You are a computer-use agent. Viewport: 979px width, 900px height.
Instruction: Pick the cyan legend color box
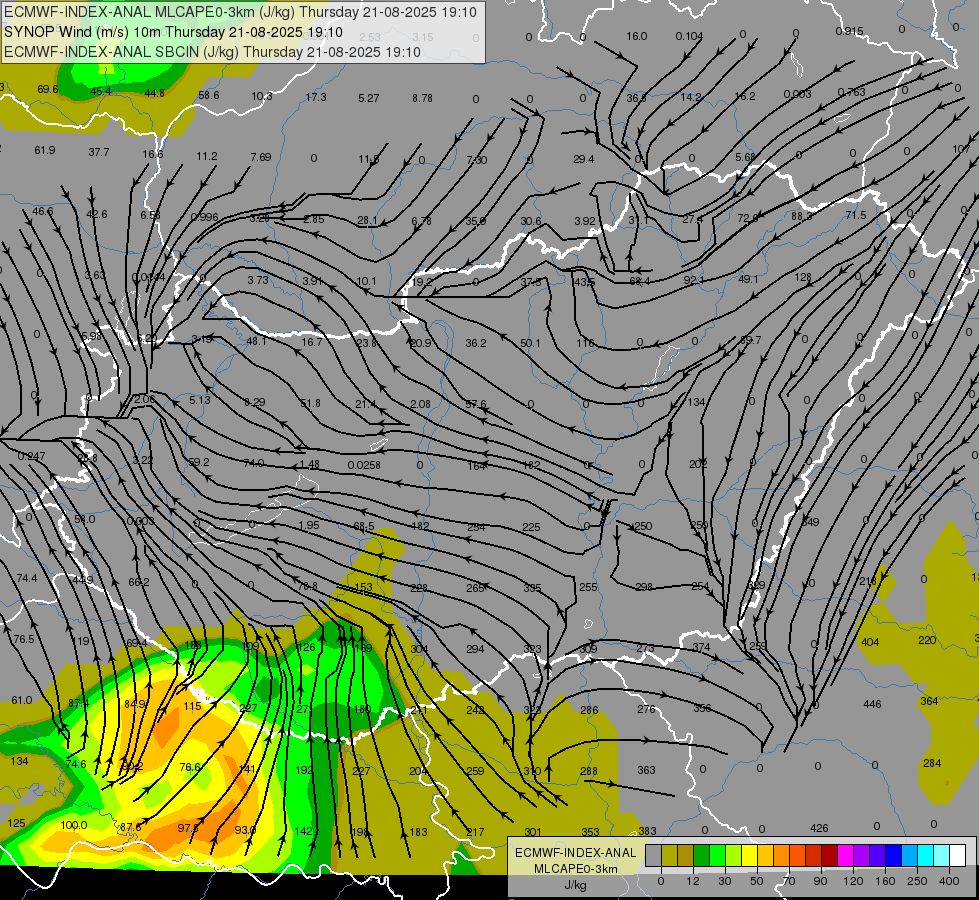[926, 855]
